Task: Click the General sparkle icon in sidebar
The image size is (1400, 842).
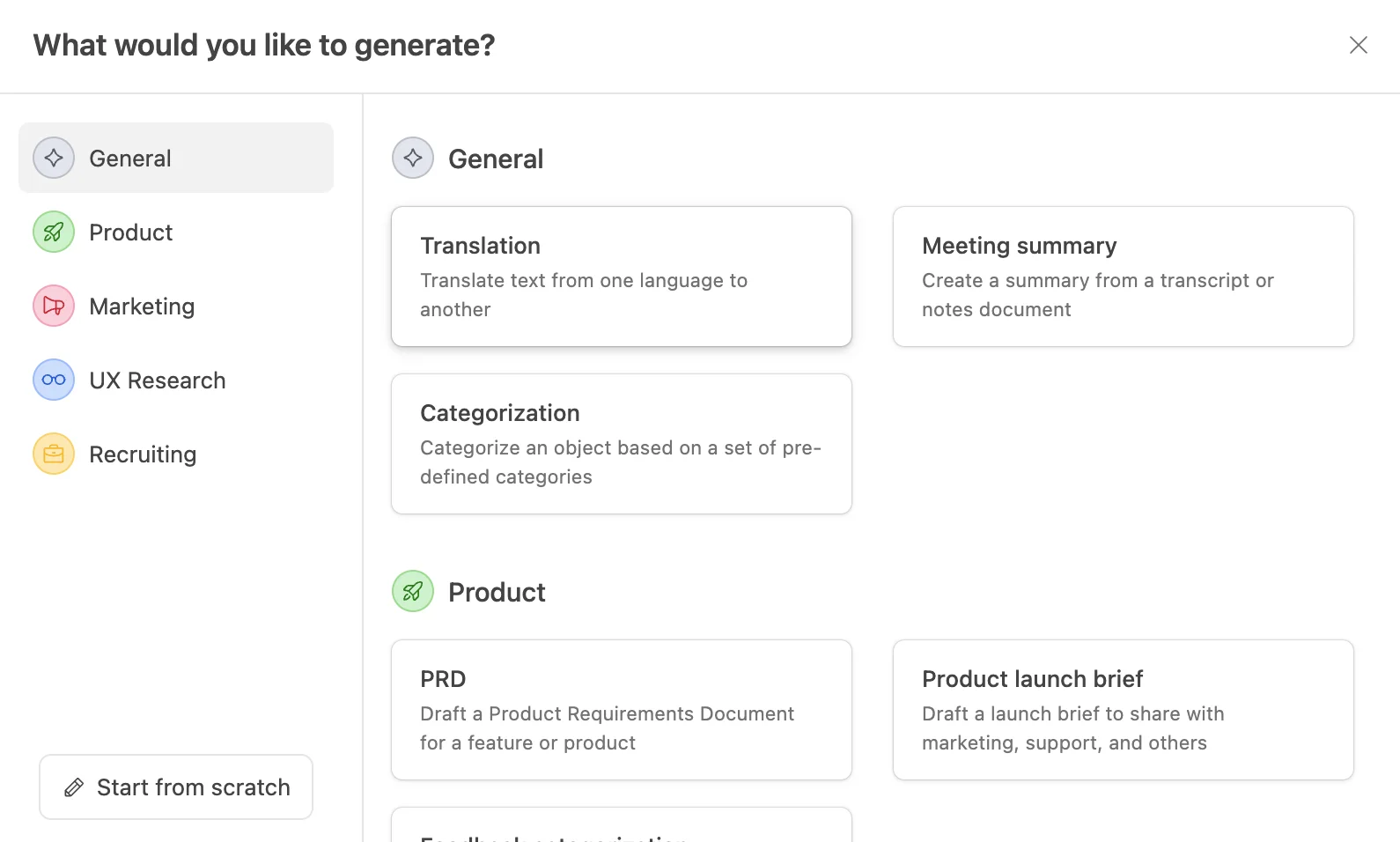Action: (54, 159)
